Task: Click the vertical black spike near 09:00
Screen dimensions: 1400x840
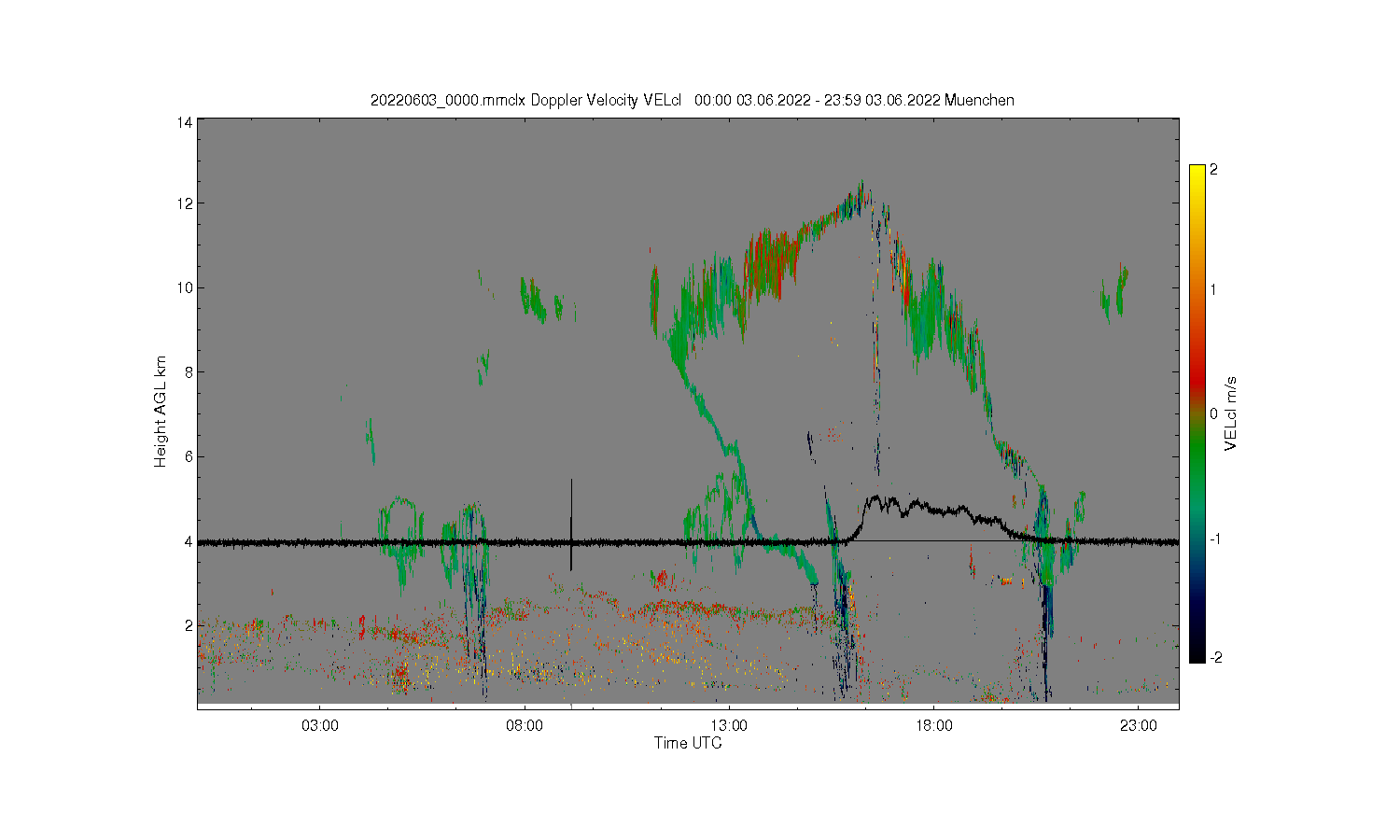Action: tap(571, 525)
